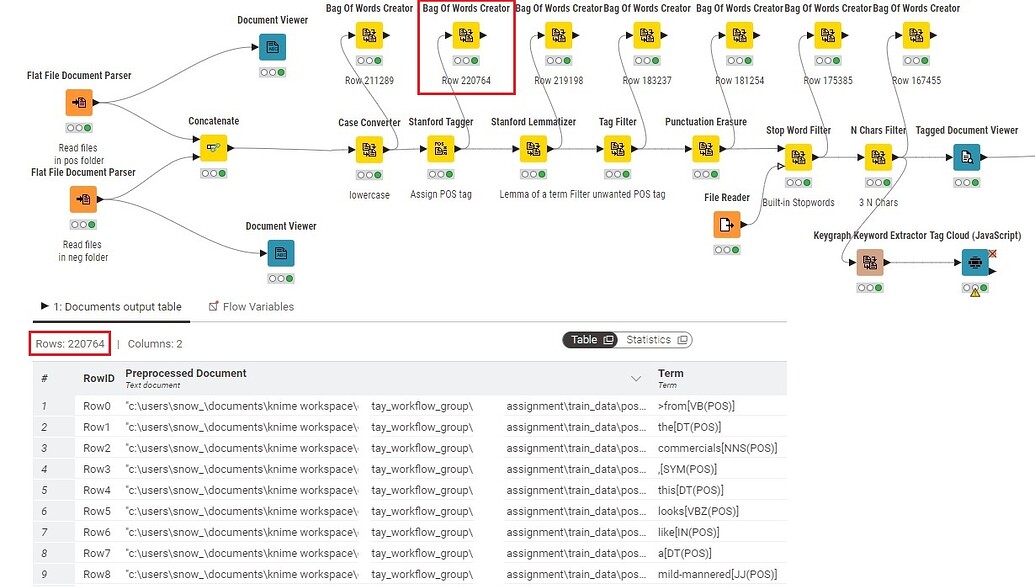
Task: Open the top Flat File Document Parser node
Action: [79, 101]
